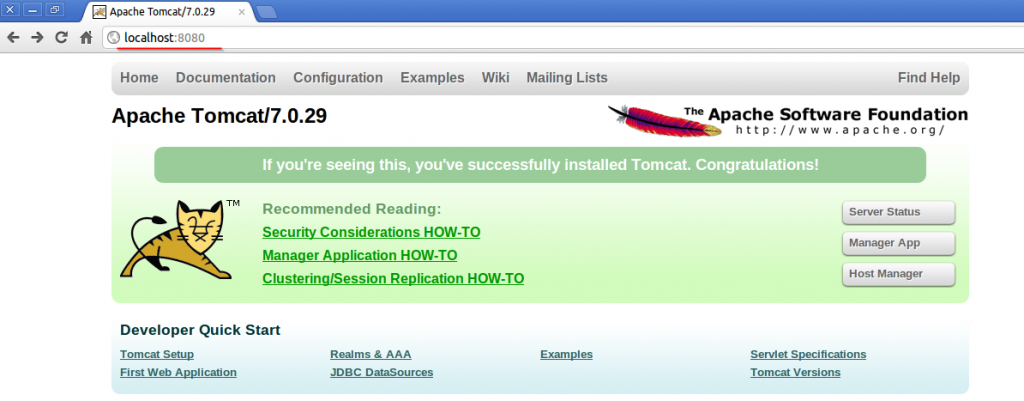The width and height of the screenshot is (1024, 401).
Task: Click the Tomcat favicon on the tab
Action: pyautogui.click(x=99, y=12)
